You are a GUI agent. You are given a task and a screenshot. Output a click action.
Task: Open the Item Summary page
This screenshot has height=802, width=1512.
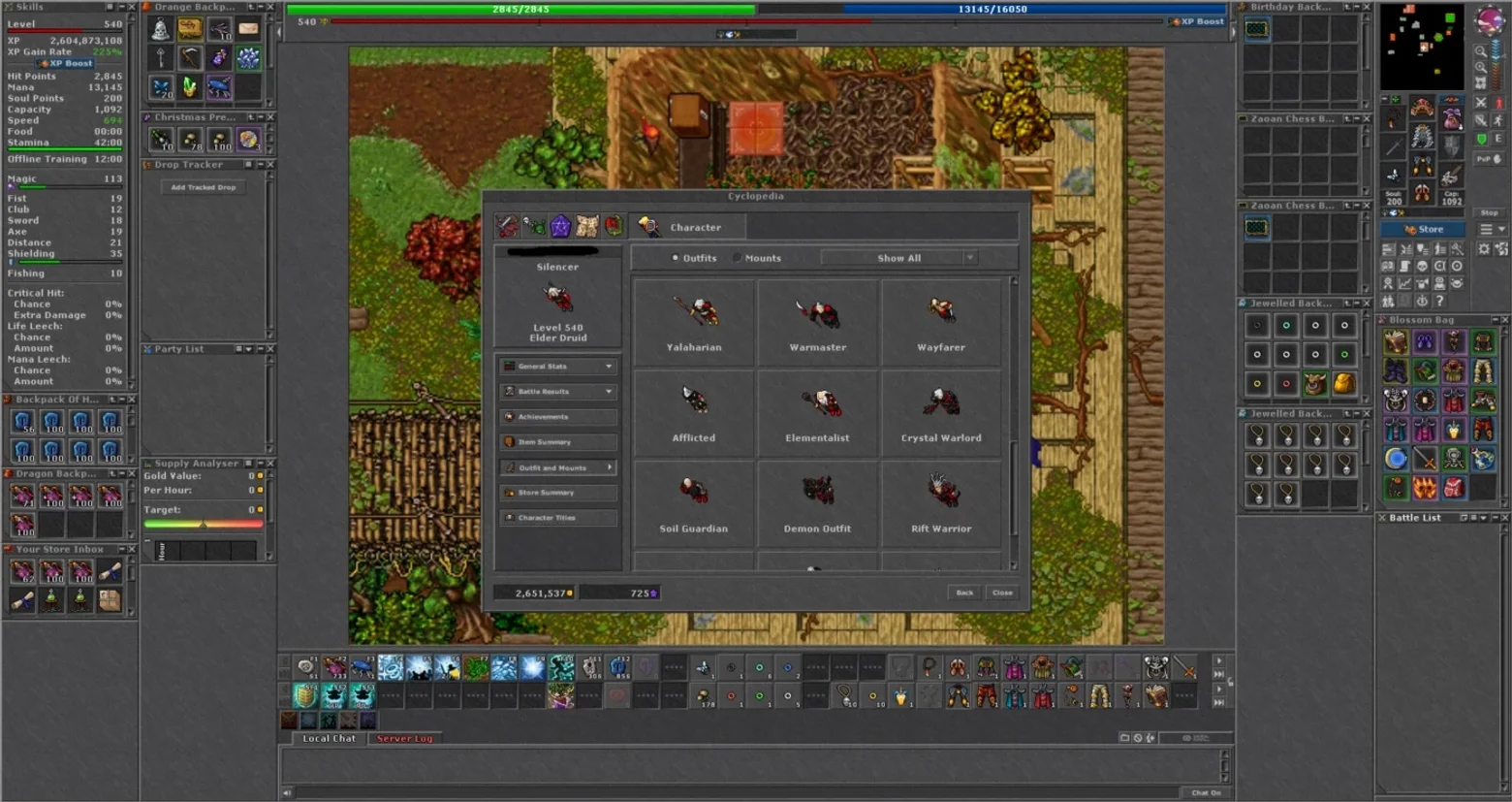click(559, 442)
